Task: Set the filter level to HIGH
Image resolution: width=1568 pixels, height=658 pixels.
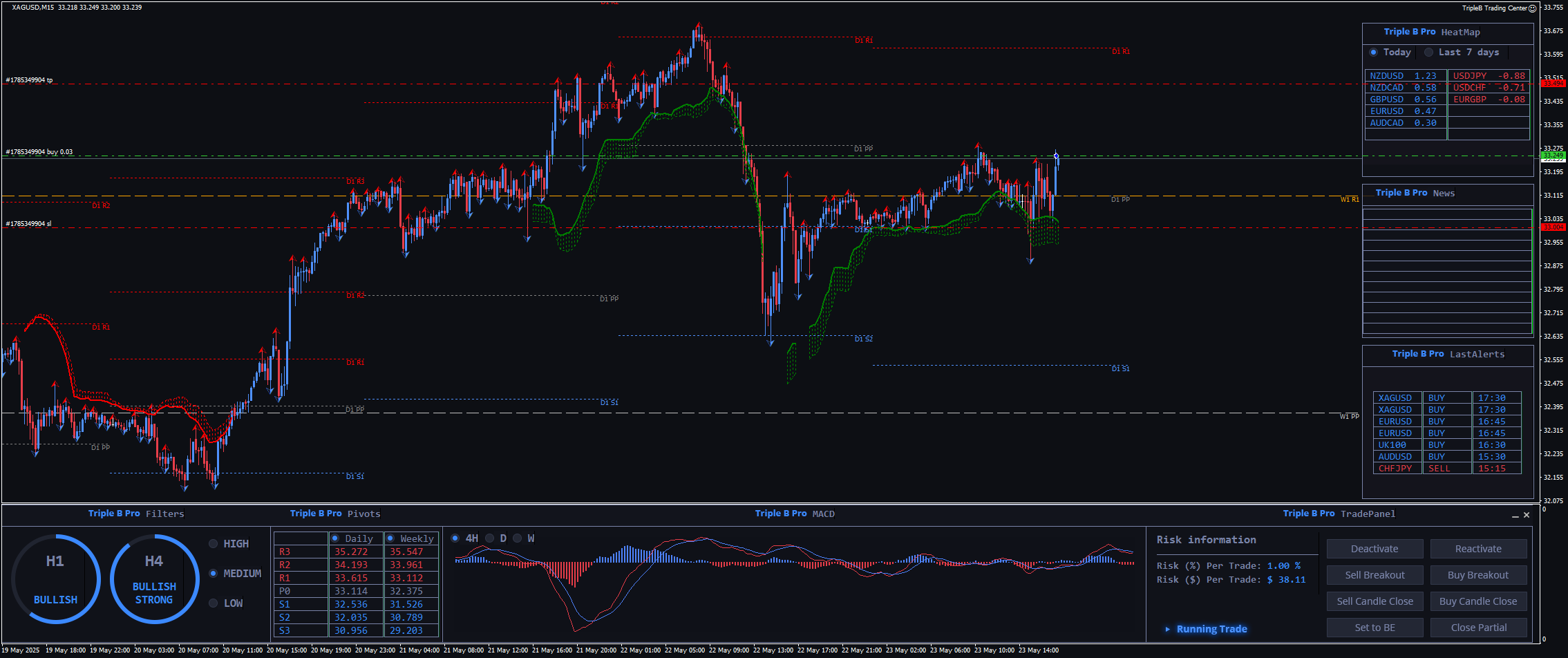Action: coord(214,544)
